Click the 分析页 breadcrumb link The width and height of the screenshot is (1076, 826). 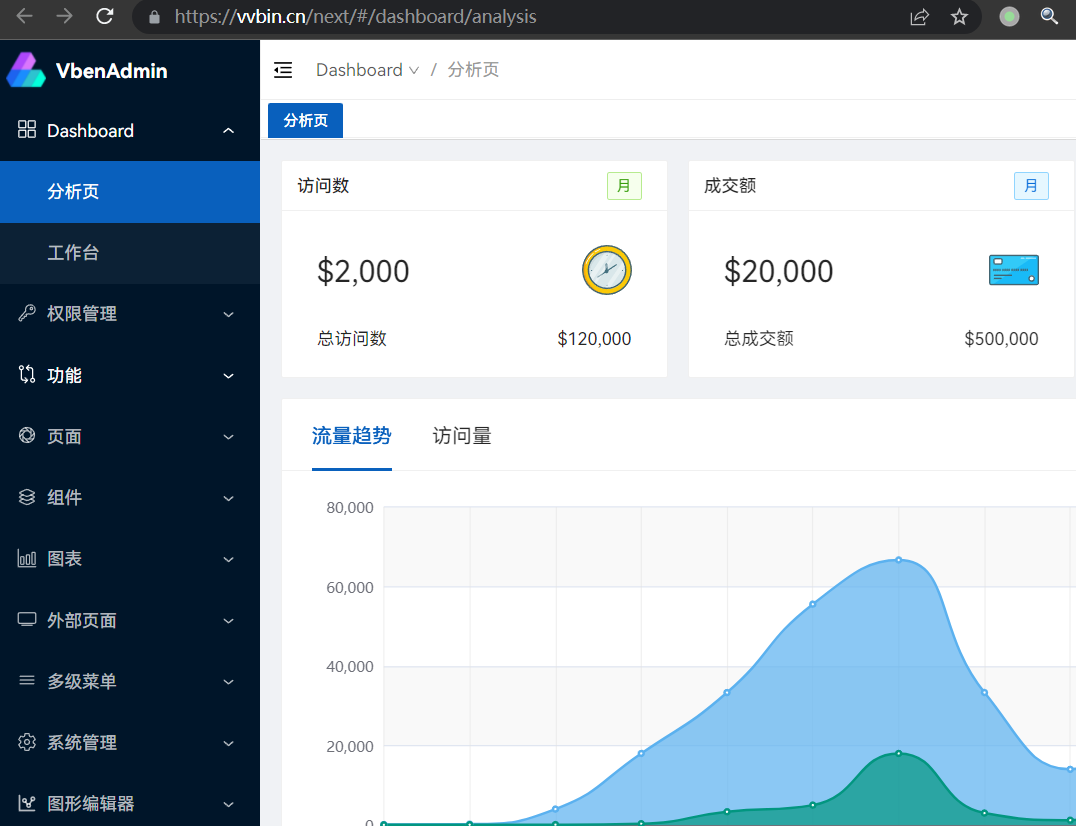[472, 69]
